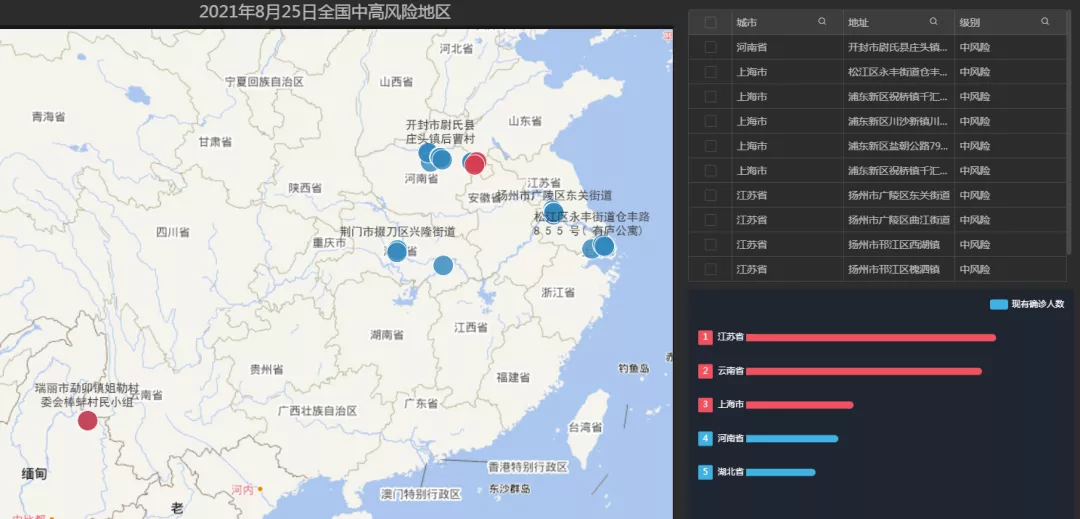Check the 浦东新区盐朝公路 row checkbox
The width and height of the screenshot is (1080, 519).
(x=711, y=146)
